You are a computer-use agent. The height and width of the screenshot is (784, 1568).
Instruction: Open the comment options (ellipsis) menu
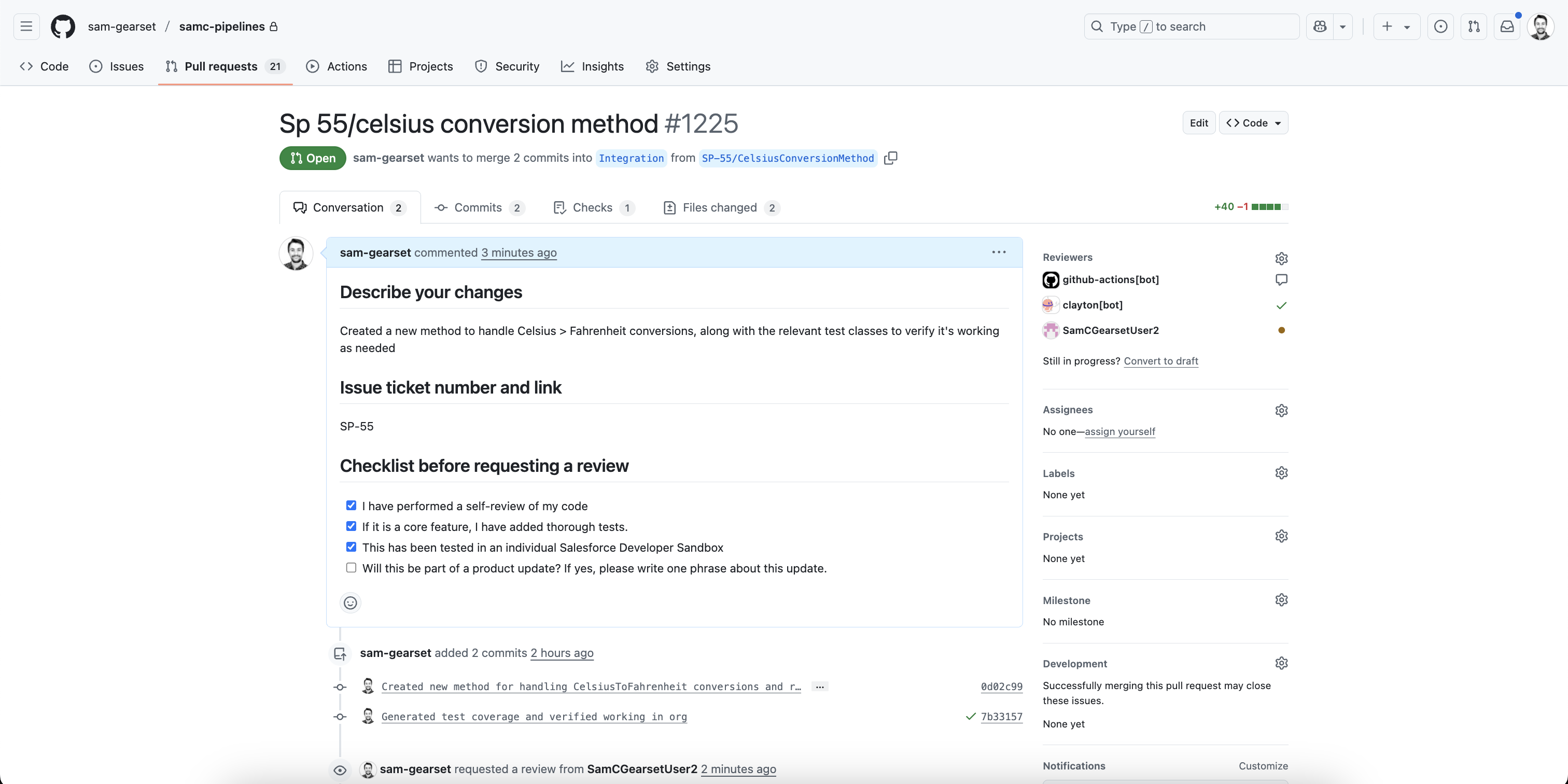(x=998, y=252)
